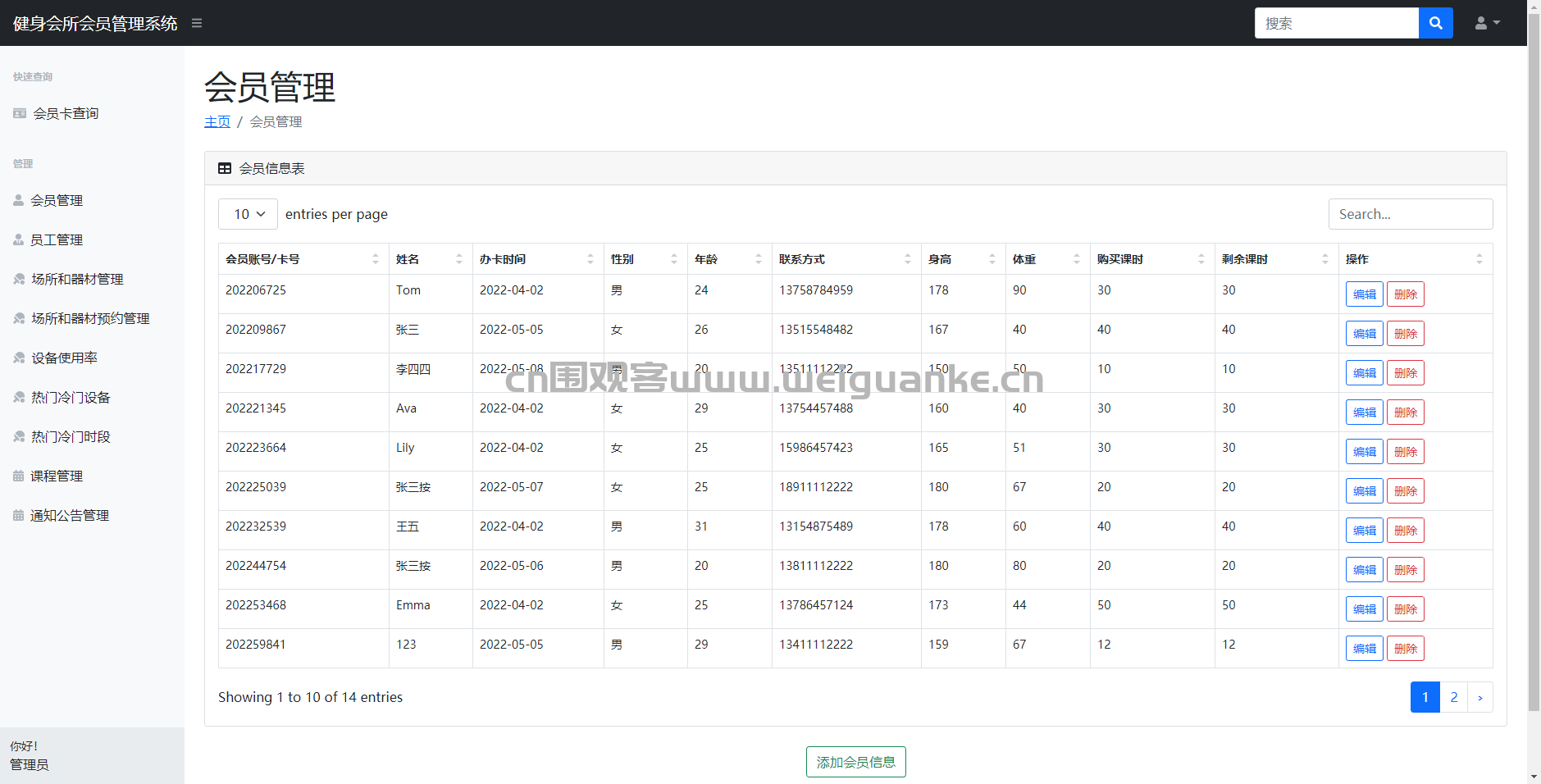Click the 员工管理 icon in sidebar

click(19, 239)
